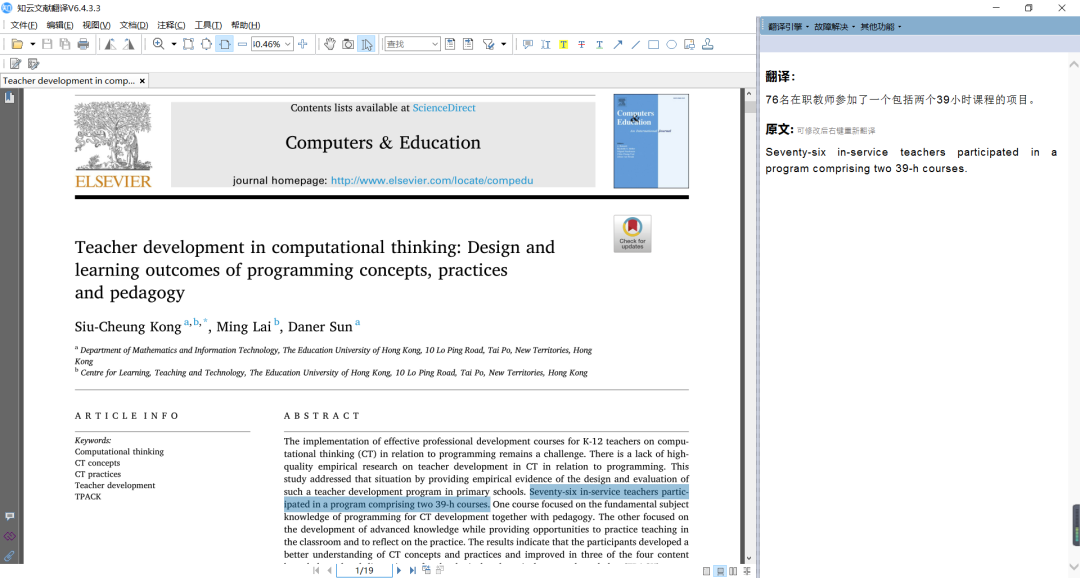Open the 帮助(H) menu
This screenshot has height=578, width=1080.
(x=245, y=25)
